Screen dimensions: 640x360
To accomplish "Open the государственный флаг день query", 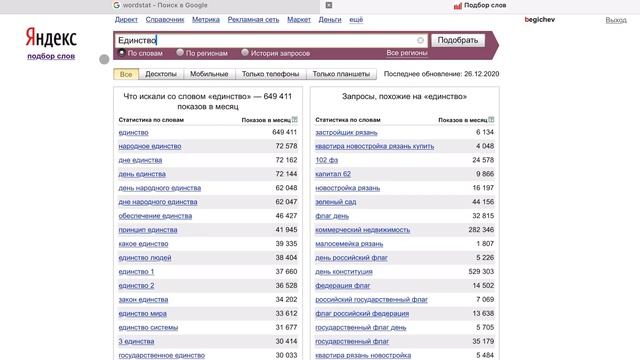I will point(360,327).
